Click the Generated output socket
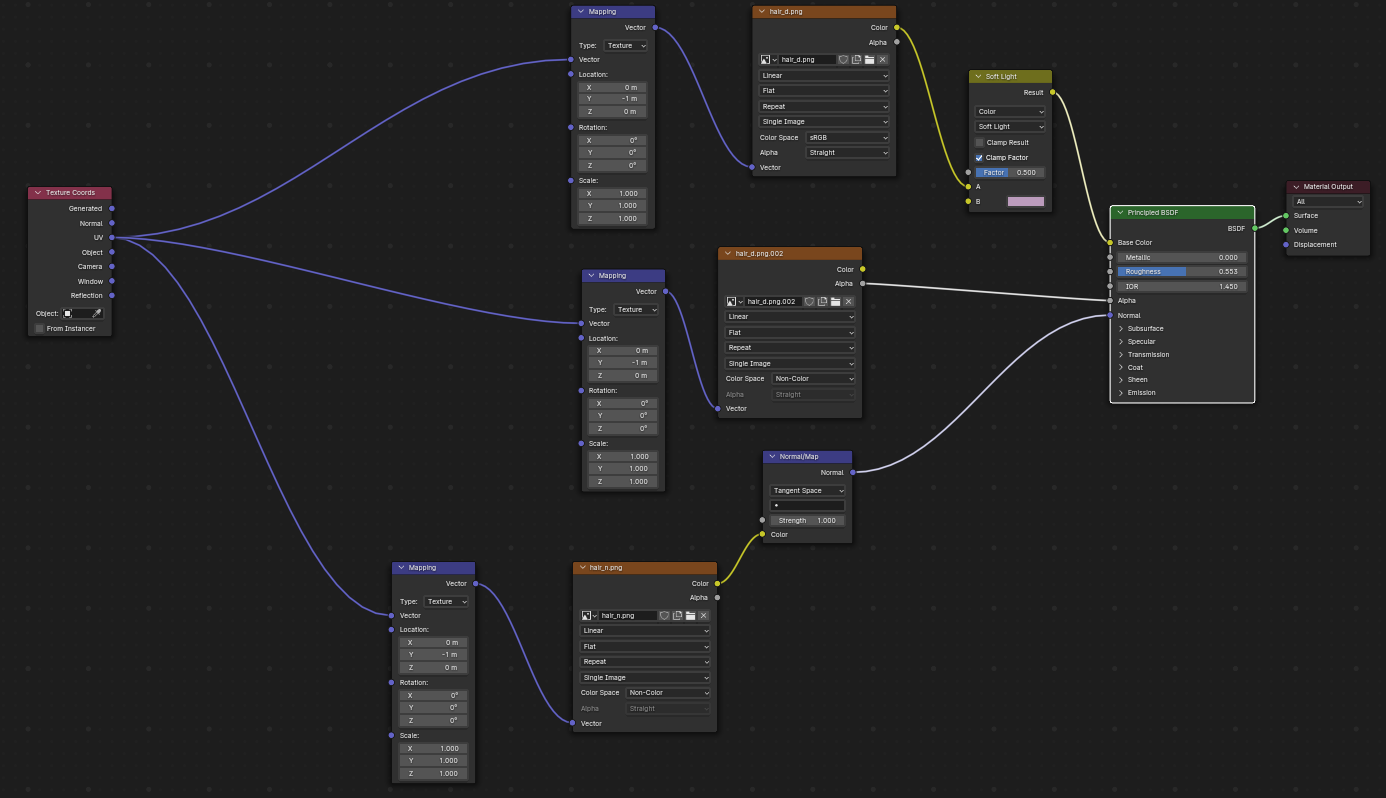 (111, 208)
